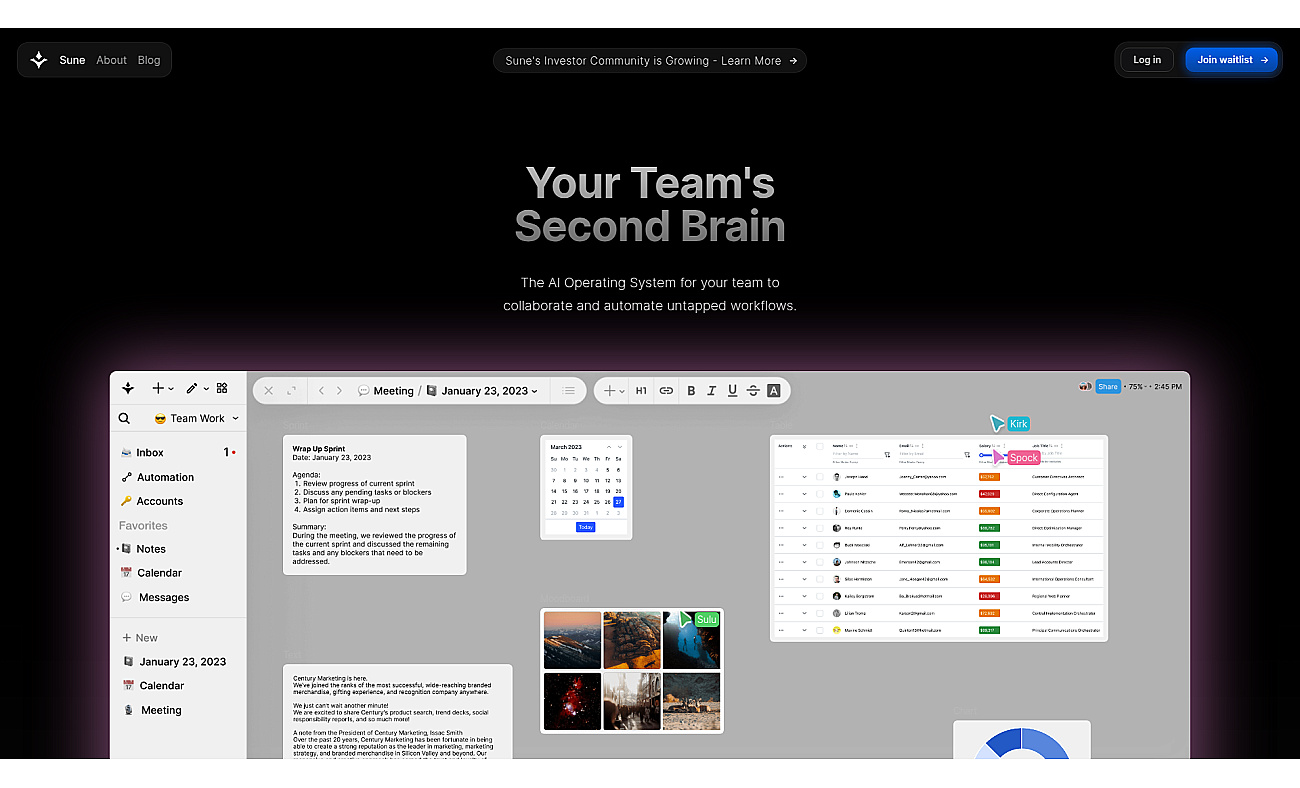Toggle bold formatting in editor toolbar

(x=691, y=391)
